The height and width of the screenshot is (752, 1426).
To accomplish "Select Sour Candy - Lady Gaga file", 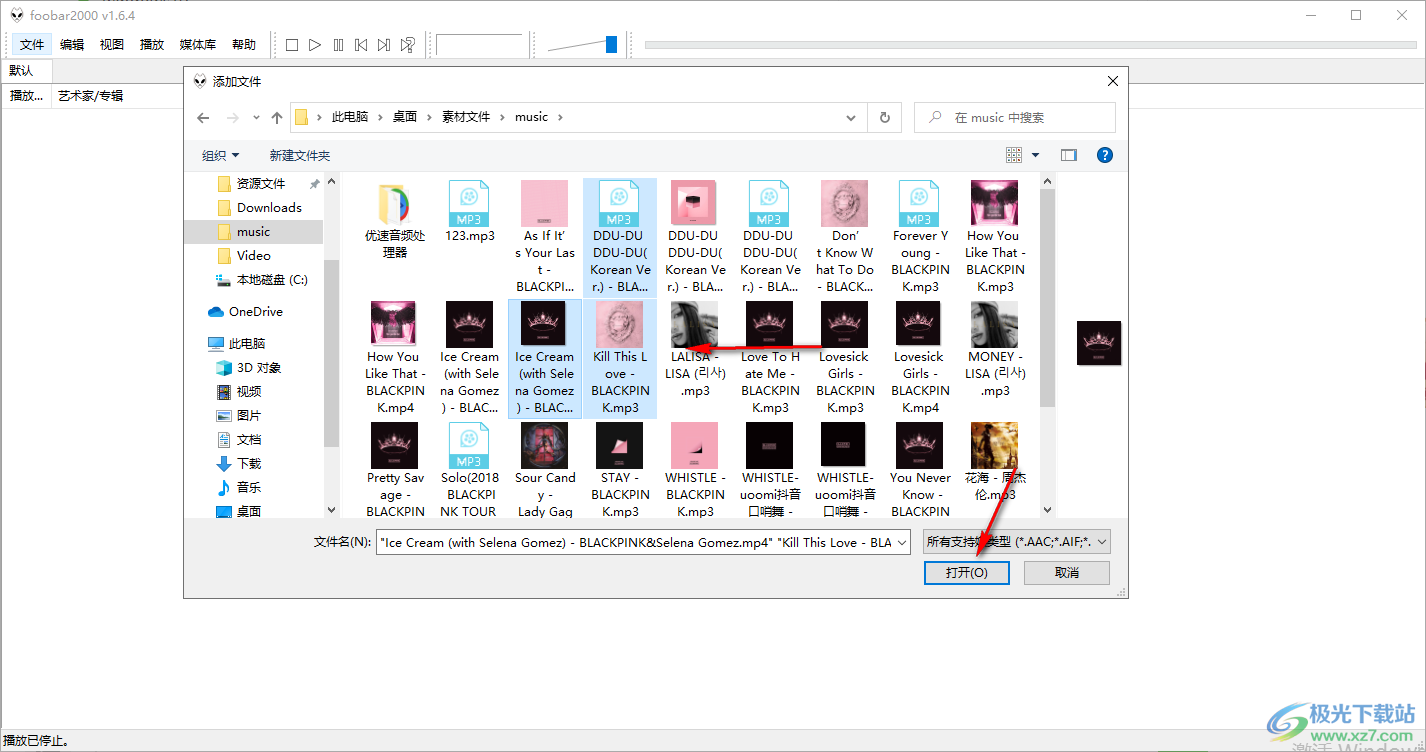I will click(544, 470).
